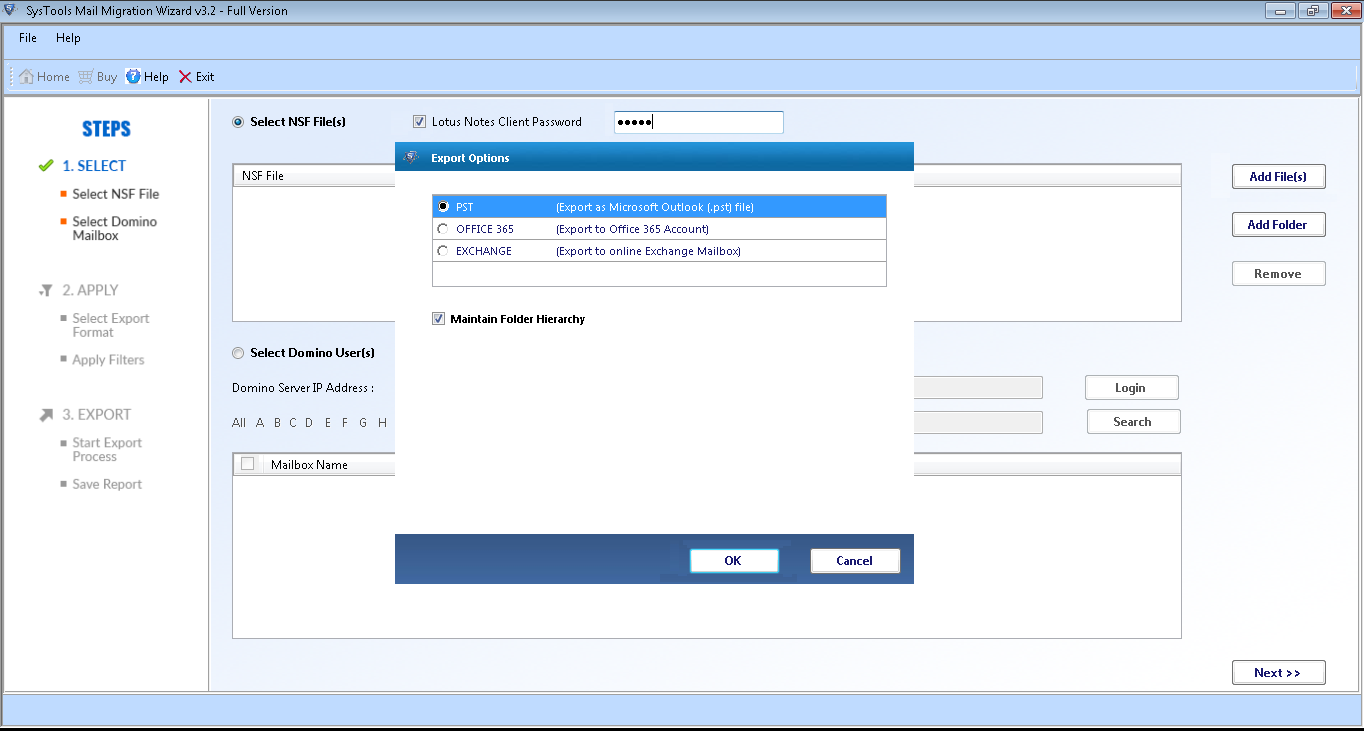Uncheck Maintain Folder Hierarchy
The width and height of the screenshot is (1364, 731).
point(438,318)
